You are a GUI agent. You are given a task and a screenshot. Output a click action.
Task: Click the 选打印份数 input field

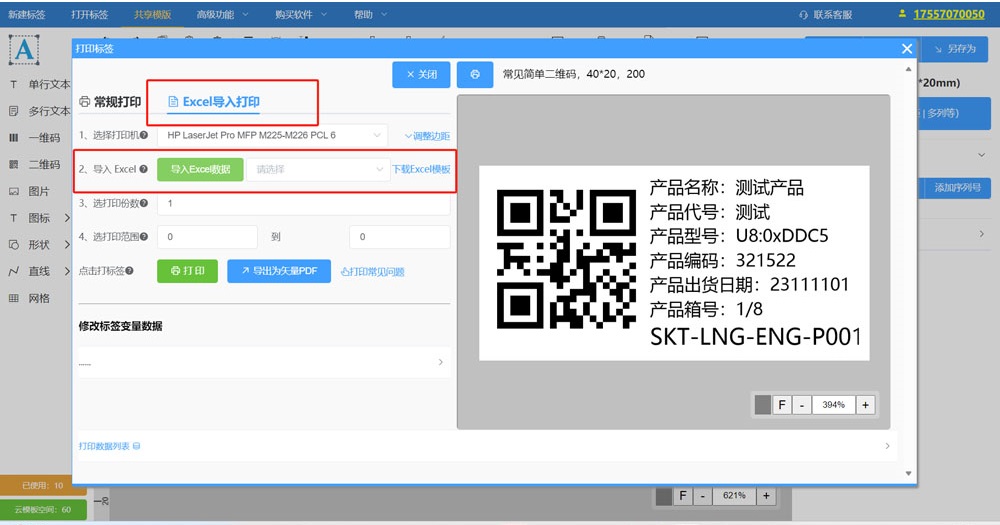(x=303, y=204)
